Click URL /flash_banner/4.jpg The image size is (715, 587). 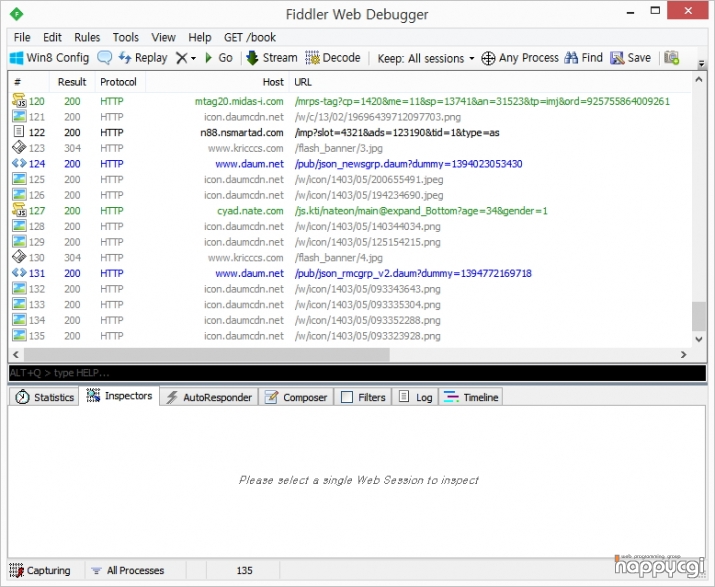[338, 258]
